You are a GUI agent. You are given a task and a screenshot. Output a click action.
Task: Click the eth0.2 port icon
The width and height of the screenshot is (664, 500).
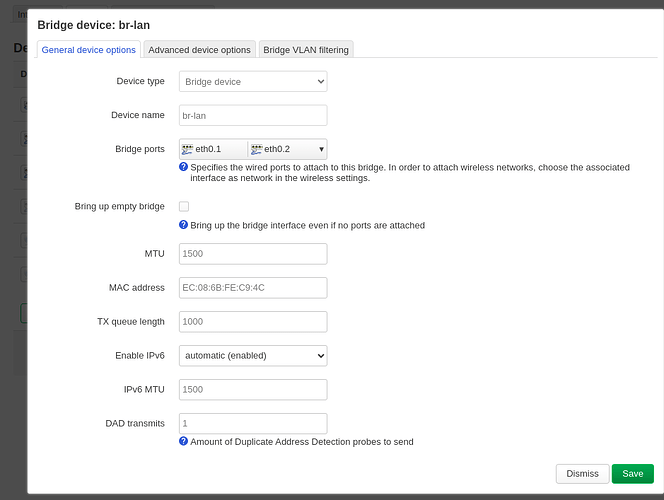256,149
